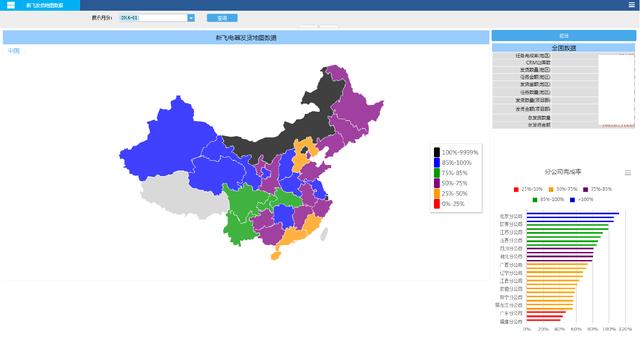Click the top blue bar for 北京分公司
The image size is (640, 361).
click(573, 213)
